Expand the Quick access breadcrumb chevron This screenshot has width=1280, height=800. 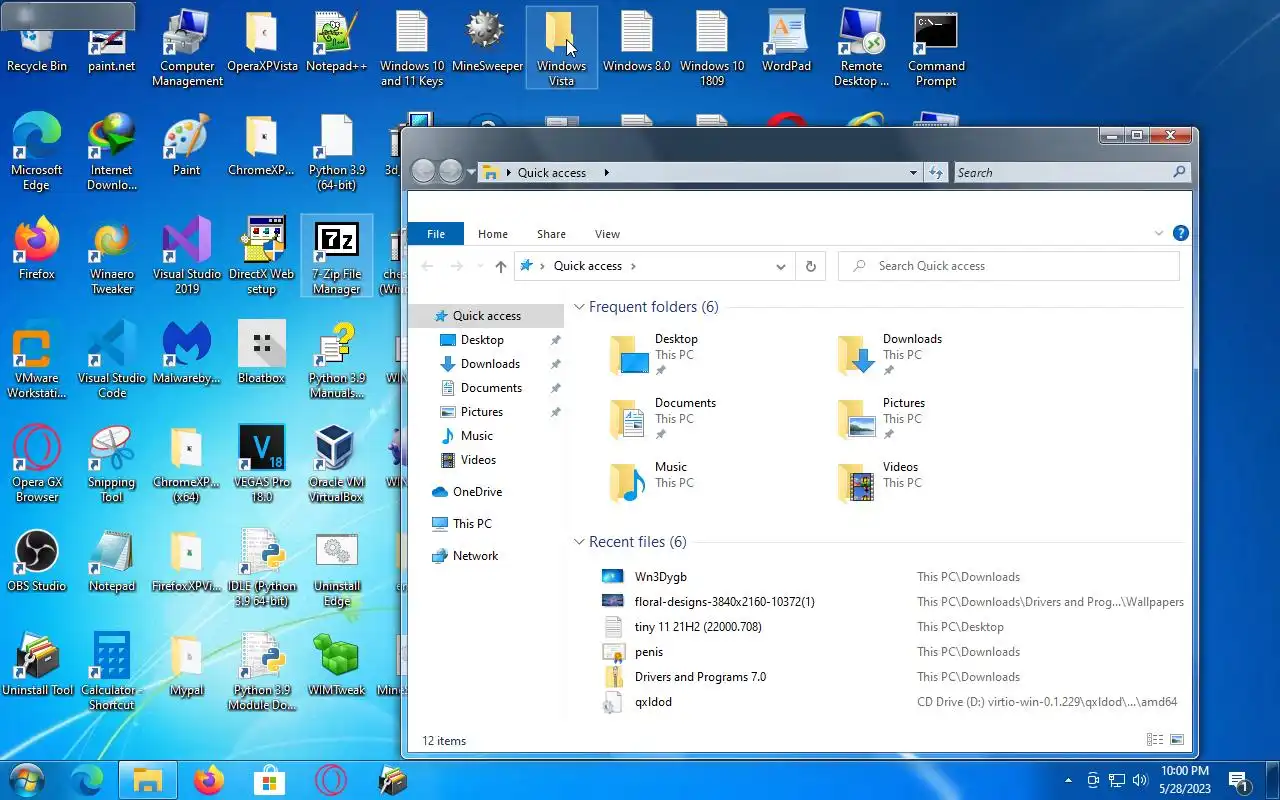(633, 266)
